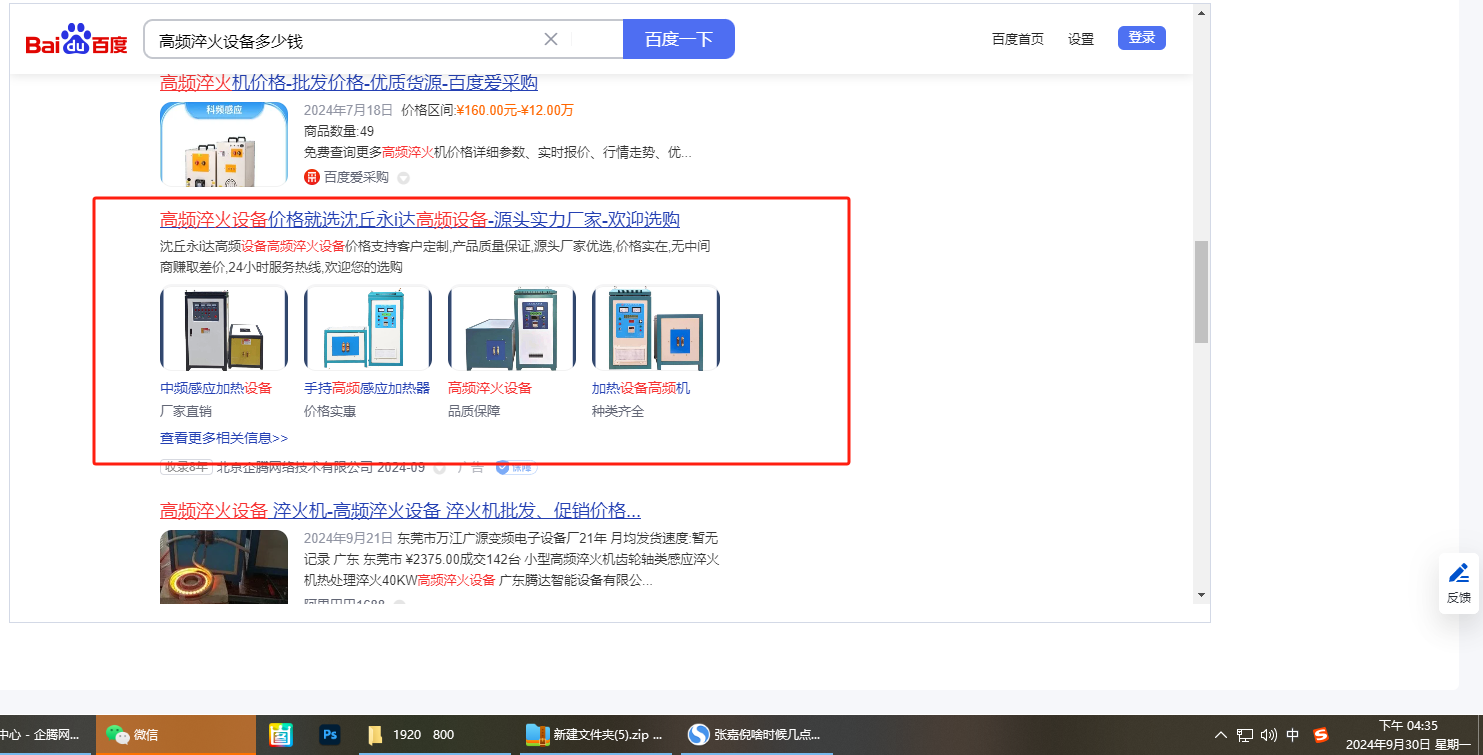Show hidden system tray icons
Viewport: 1483px width, 755px height.
click(x=1221, y=735)
